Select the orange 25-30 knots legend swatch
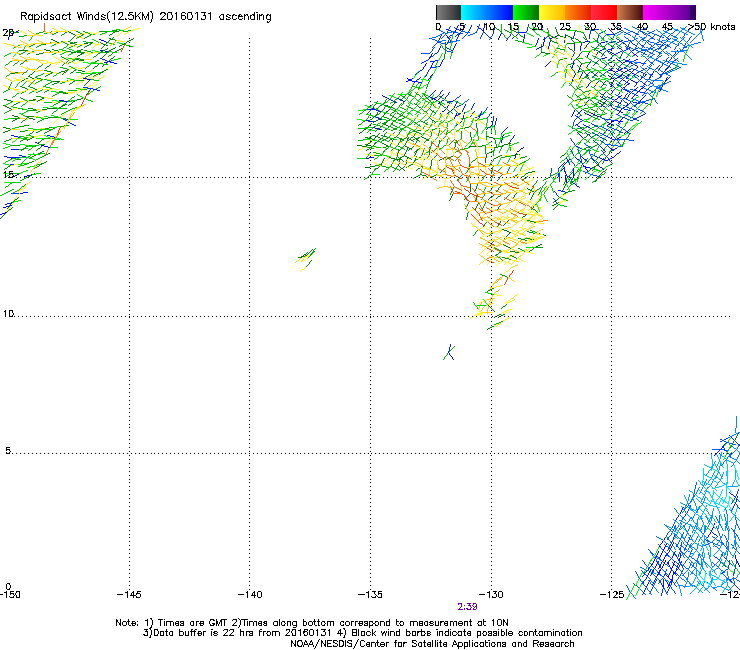The image size is (740, 650). click(x=578, y=12)
